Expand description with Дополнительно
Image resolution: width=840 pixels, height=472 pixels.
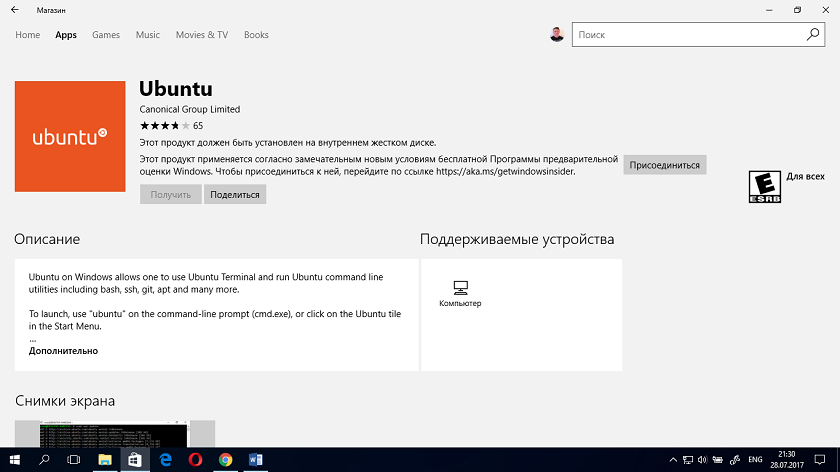click(x=63, y=351)
